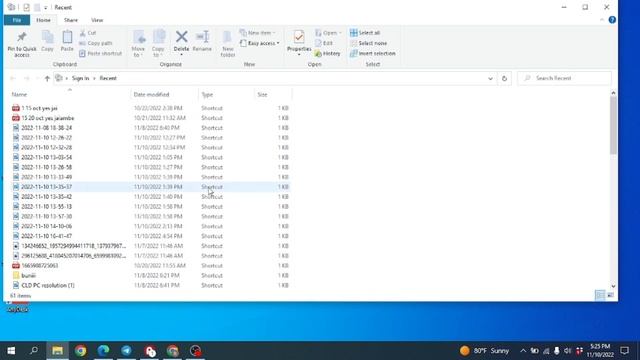Switch to the View ribbon tab
The width and height of the screenshot is (640, 360).
click(97, 20)
